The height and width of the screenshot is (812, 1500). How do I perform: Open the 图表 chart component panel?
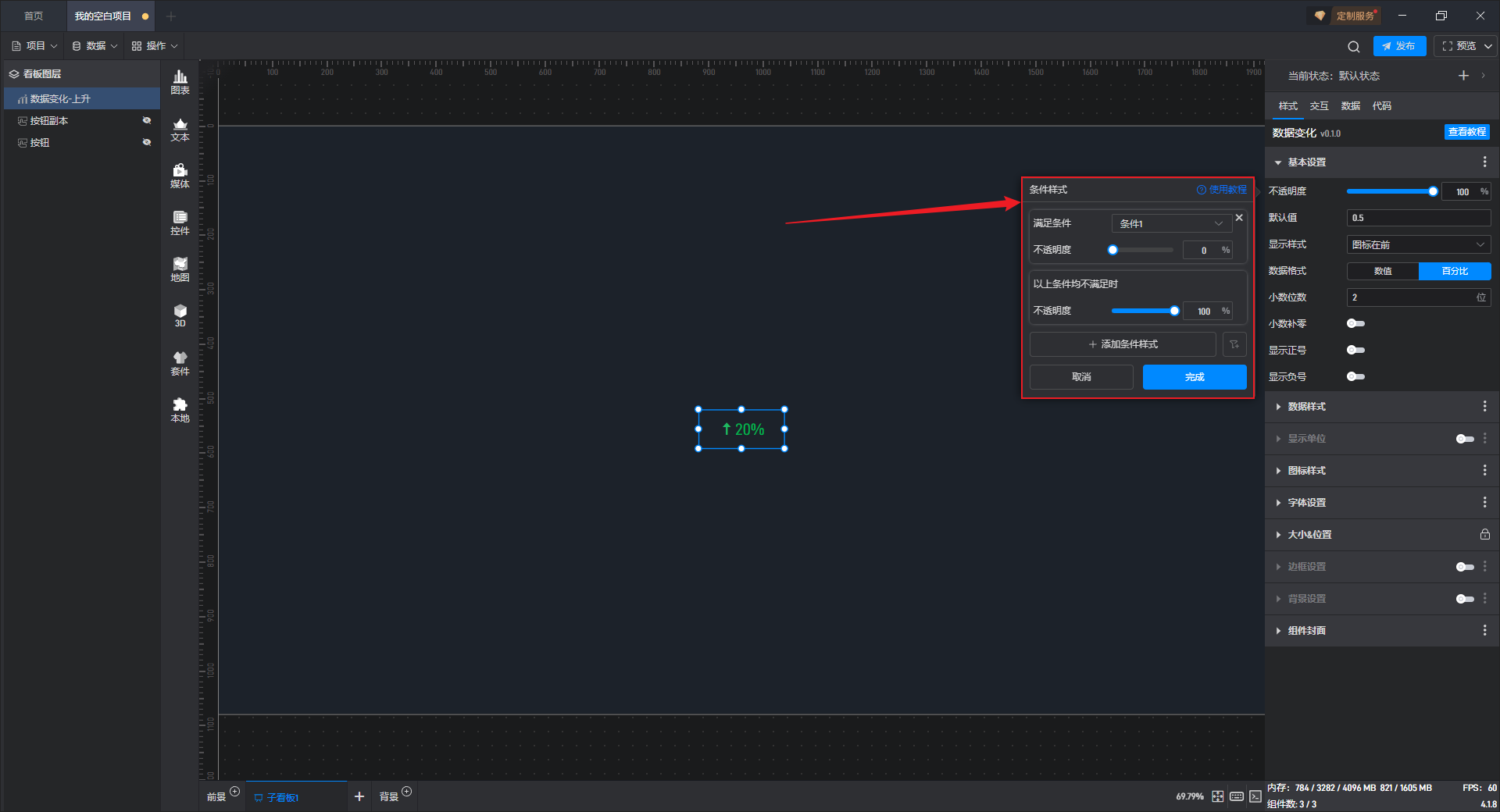[180, 81]
